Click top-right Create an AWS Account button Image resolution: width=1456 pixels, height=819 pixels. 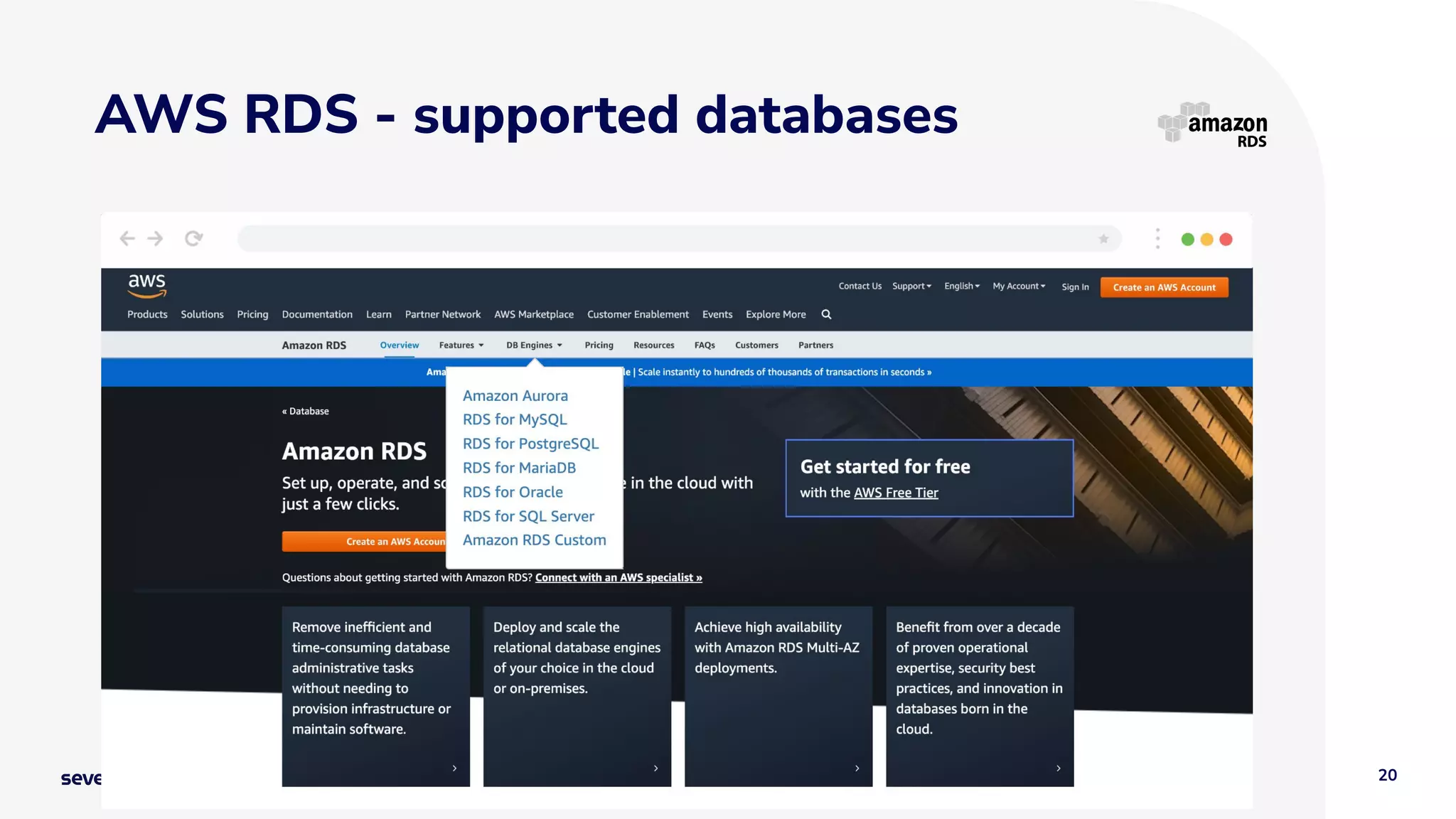1164,287
